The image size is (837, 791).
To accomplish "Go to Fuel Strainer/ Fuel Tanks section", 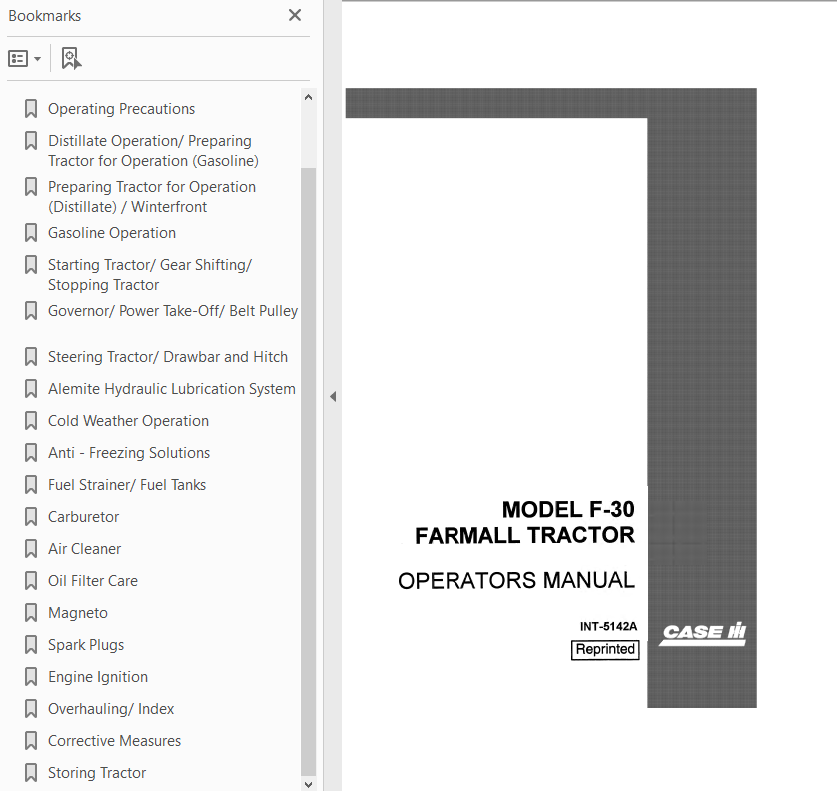I will click(x=127, y=485).
